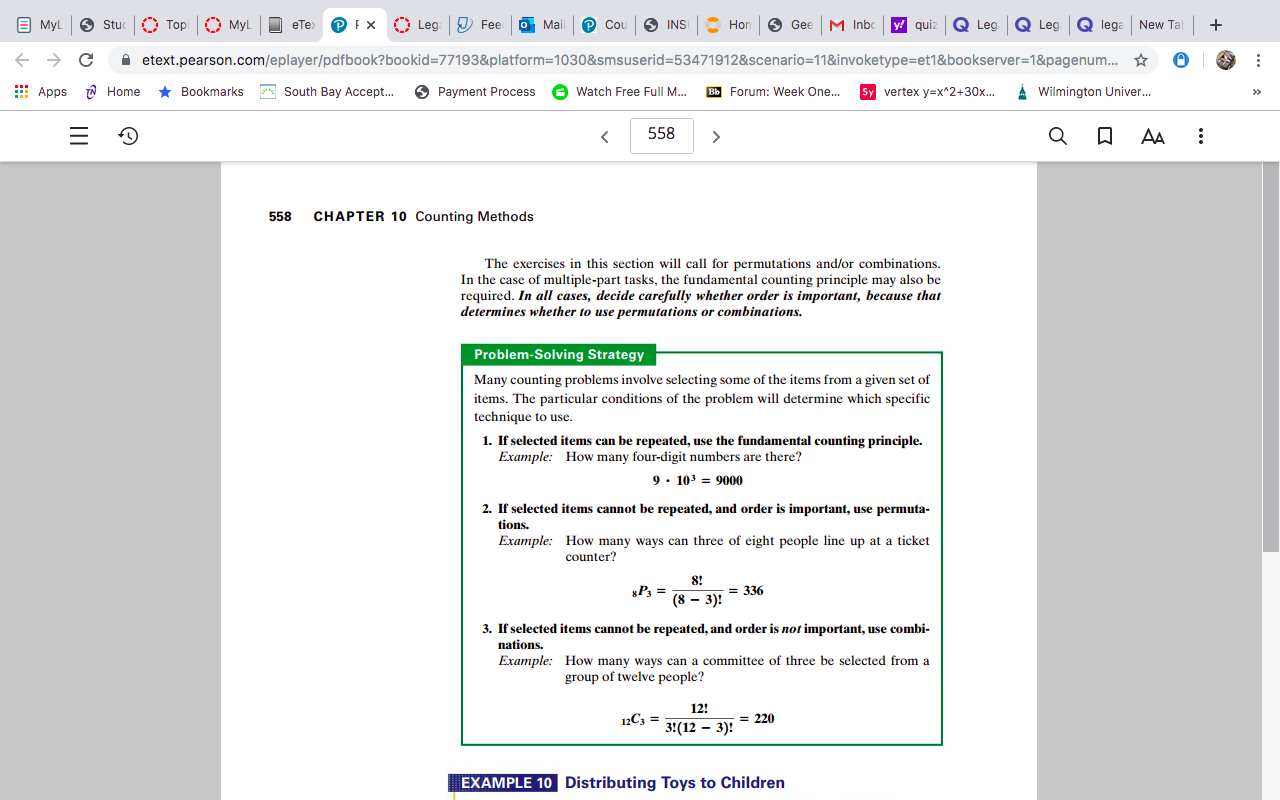Open the text size AA settings
Viewport: 1280px width, 800px height.
point(1153,137)
